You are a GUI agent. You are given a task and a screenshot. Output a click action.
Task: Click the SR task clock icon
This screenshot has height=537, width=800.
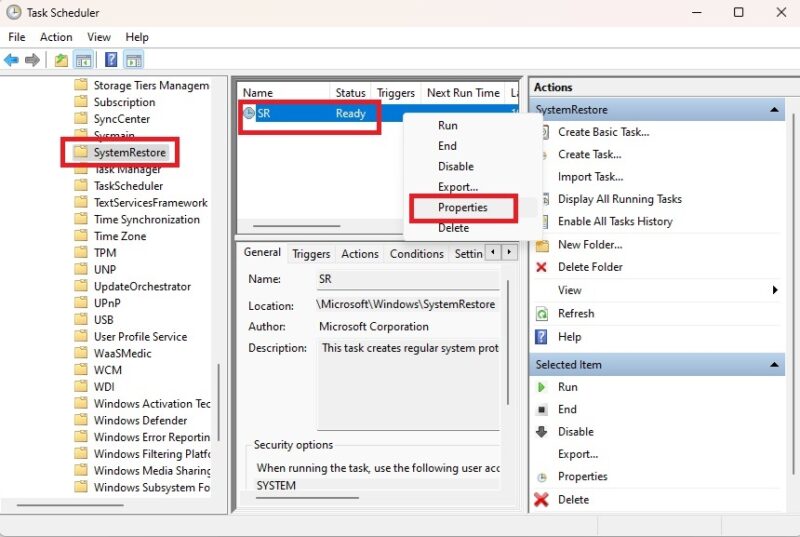point(249,113)
